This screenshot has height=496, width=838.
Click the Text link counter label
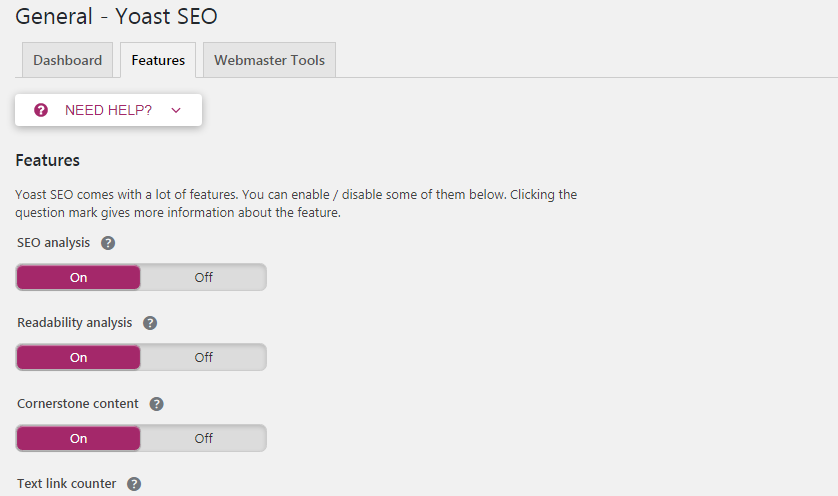(x=66, y=484)
